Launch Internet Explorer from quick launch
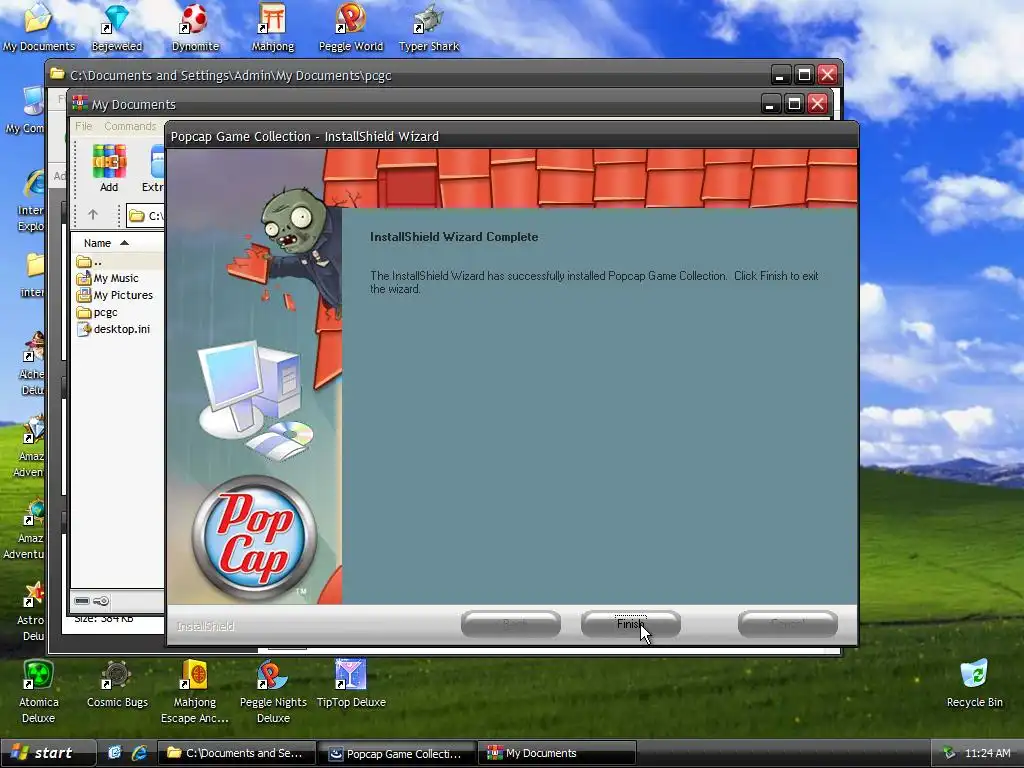1024x768 pixels. point(139,753)
